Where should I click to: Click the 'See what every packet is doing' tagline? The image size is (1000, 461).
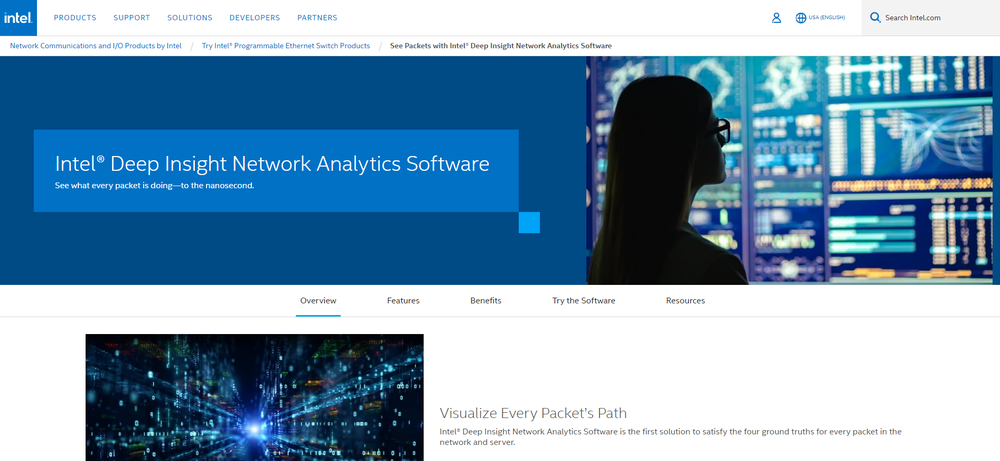[155, 186]
